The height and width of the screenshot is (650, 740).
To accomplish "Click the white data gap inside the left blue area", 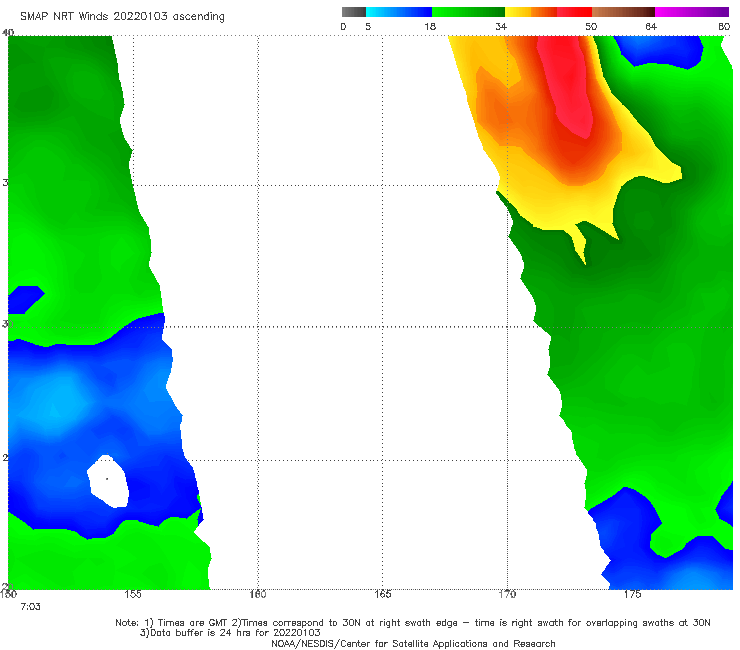I will coord(108,481).
